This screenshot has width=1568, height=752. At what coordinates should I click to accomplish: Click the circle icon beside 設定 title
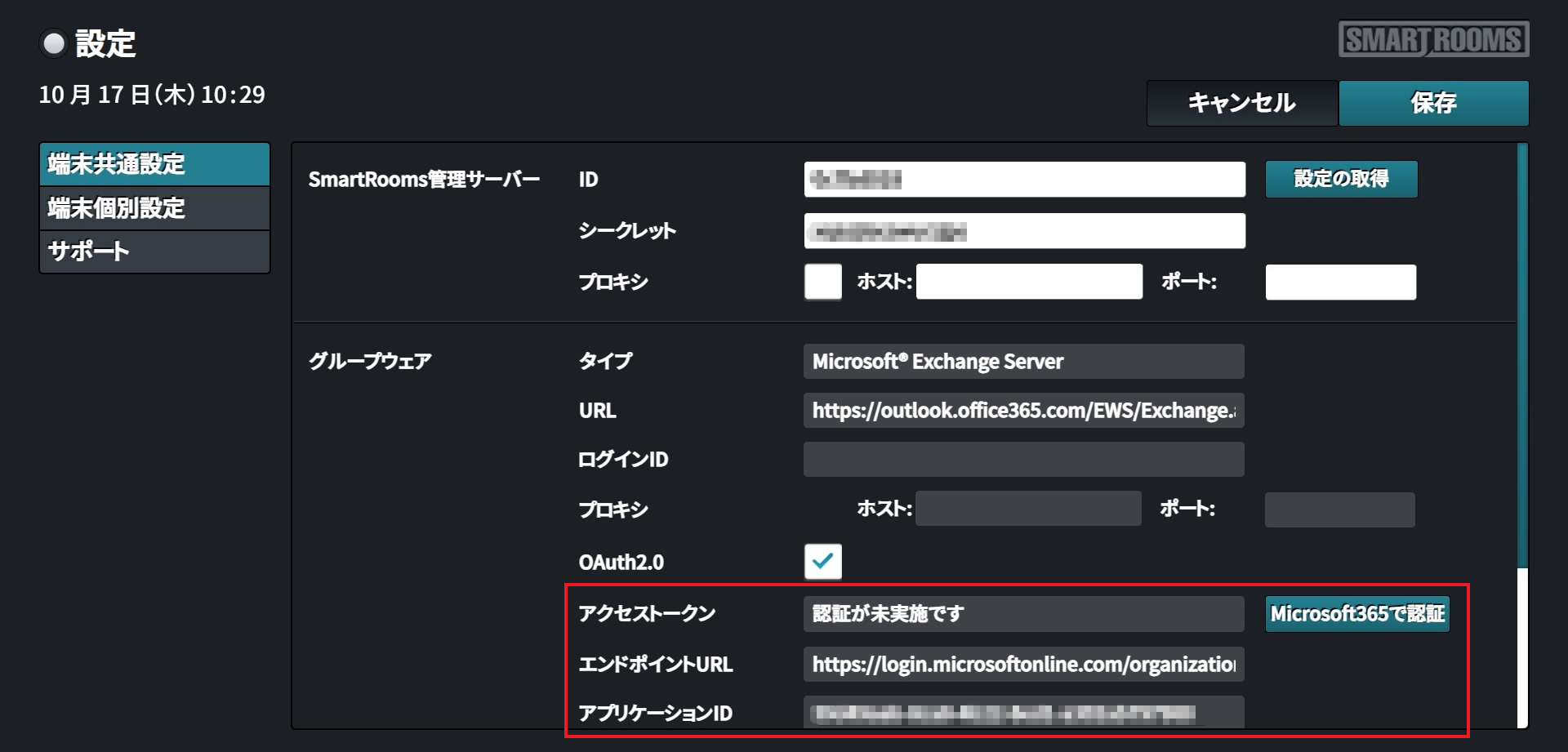[x=54, y=43]
